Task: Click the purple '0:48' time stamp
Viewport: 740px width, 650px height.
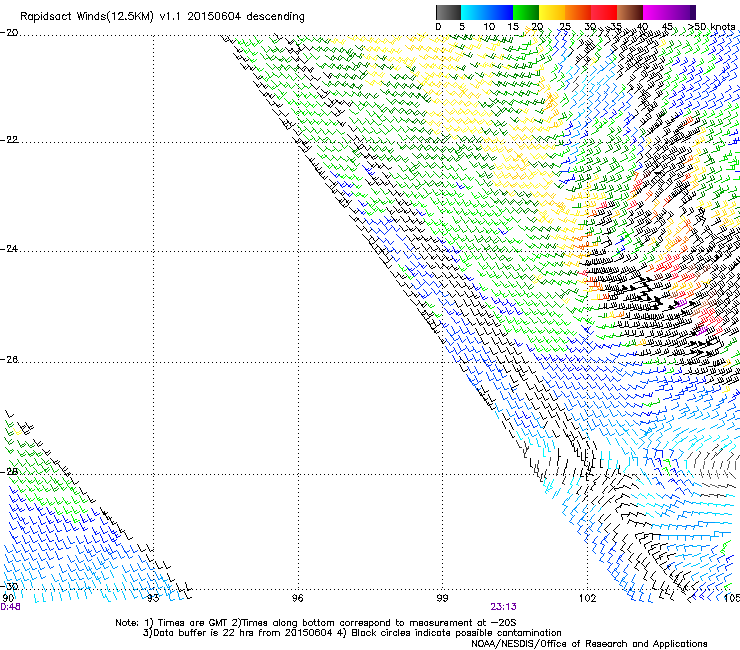Action: 10,607
